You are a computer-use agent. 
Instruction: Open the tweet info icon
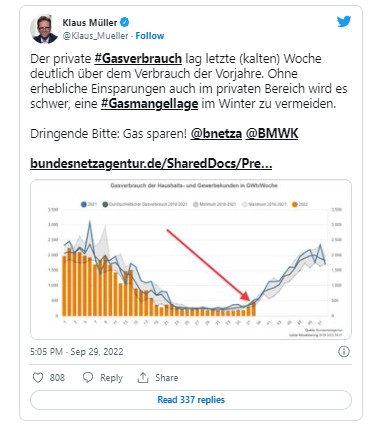(344, 351)
